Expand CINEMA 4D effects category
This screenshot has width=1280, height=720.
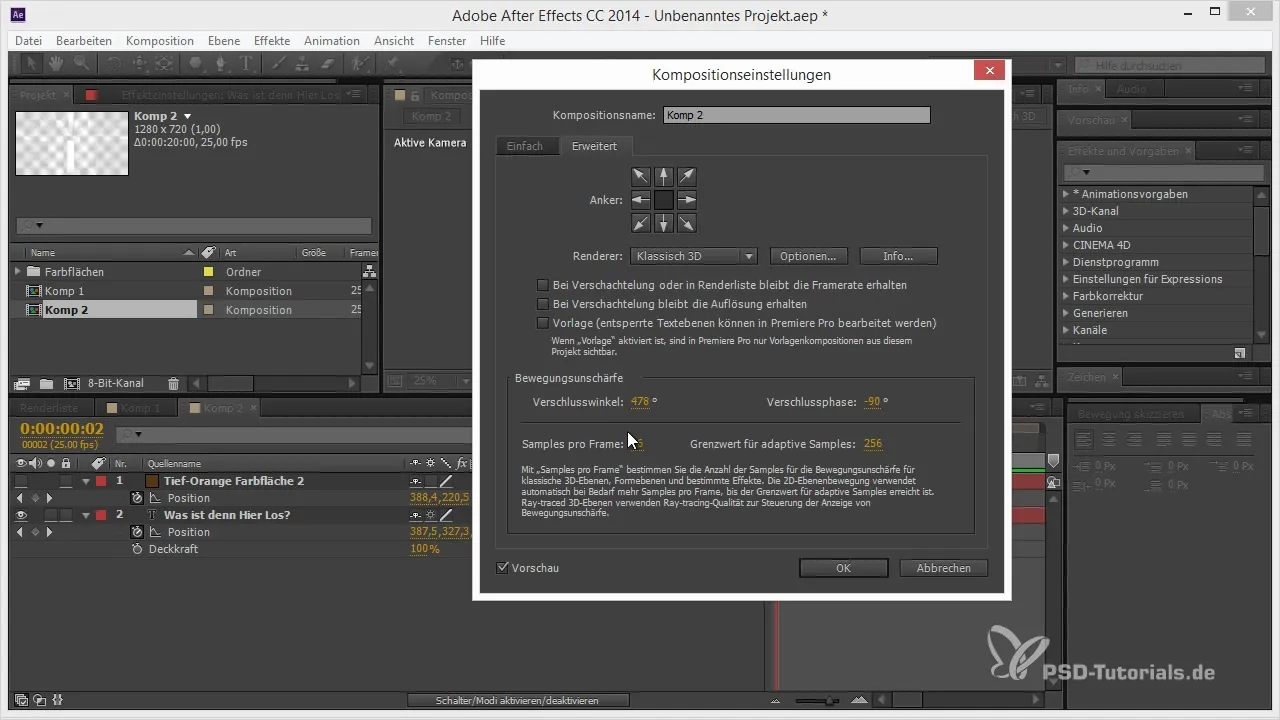click(x=1065, y=245)
